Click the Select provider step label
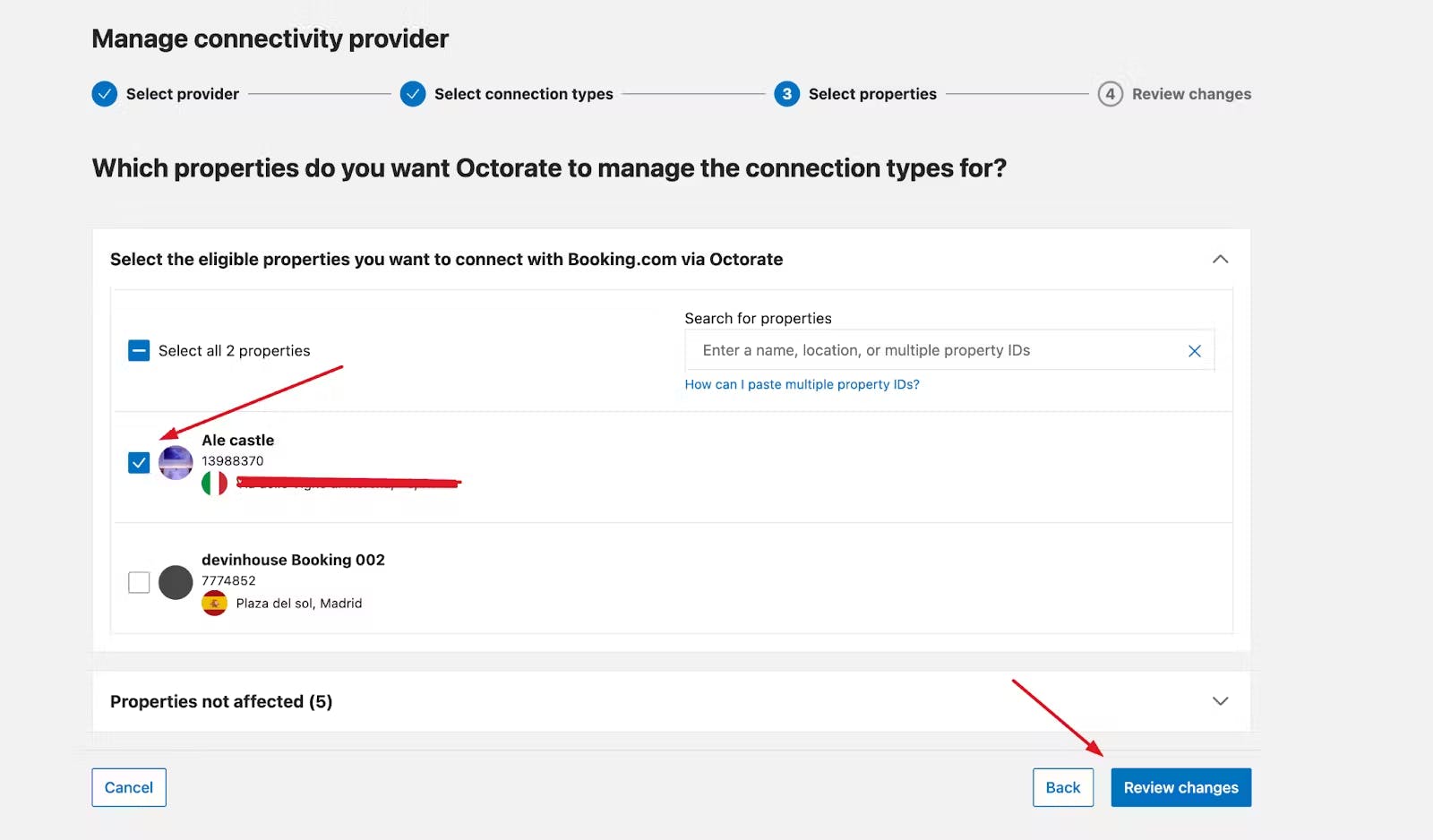The width and height of the screenshot is (1433, 840). click(x=183, y=94)
